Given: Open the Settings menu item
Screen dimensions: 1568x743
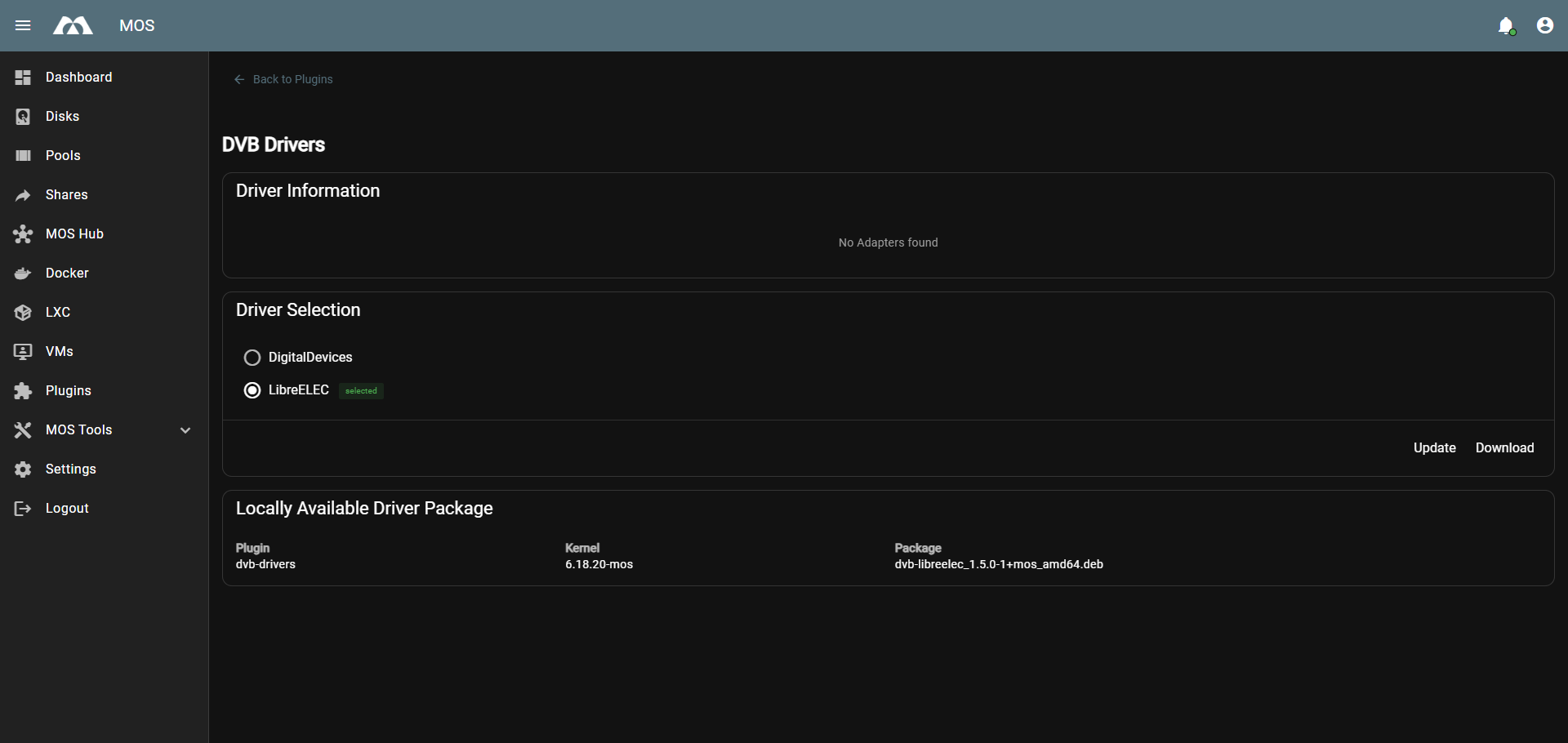Looking at the screenshot, I should 70,469.
